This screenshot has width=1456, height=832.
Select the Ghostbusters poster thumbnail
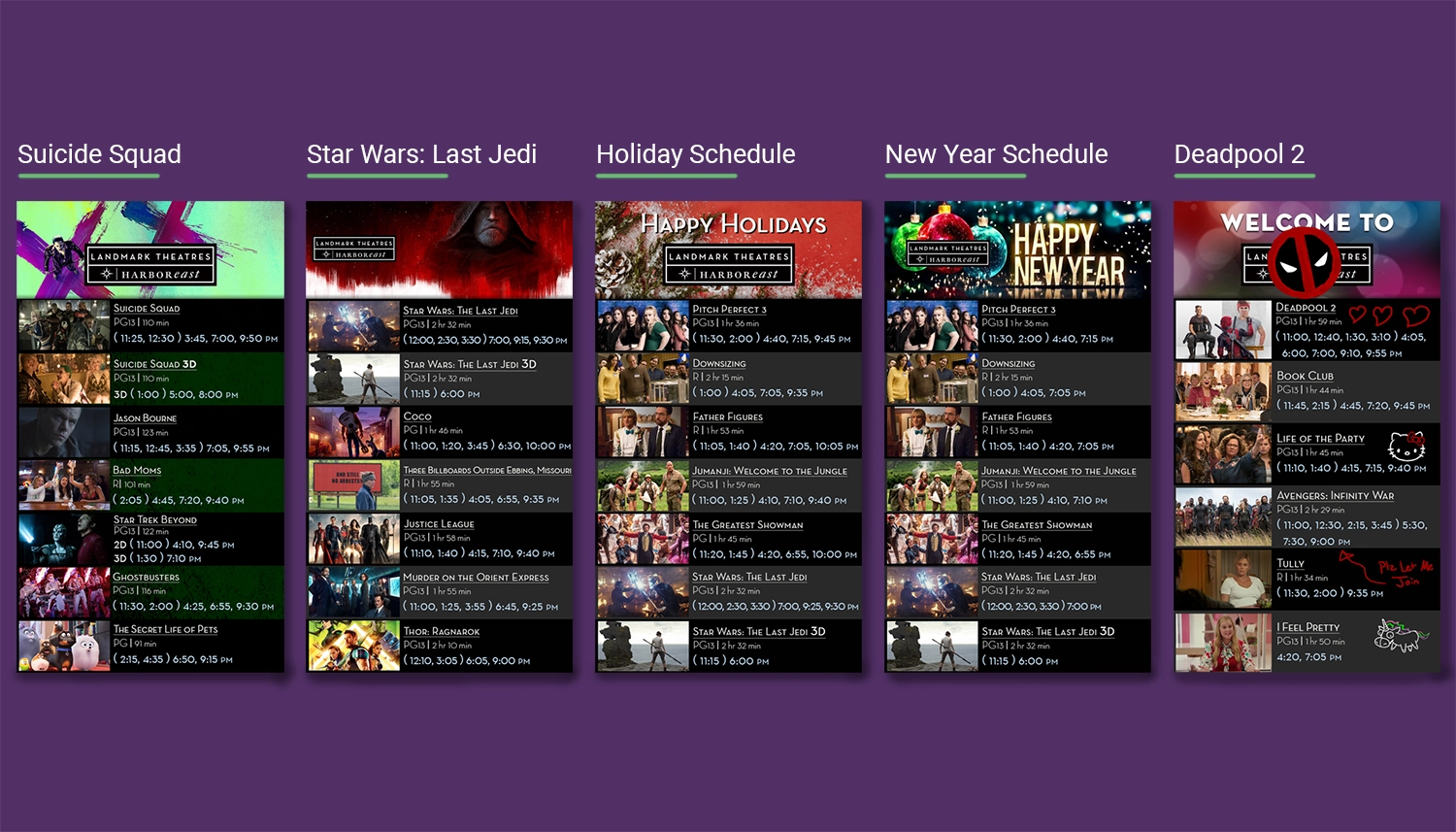[x=64, y=592]
